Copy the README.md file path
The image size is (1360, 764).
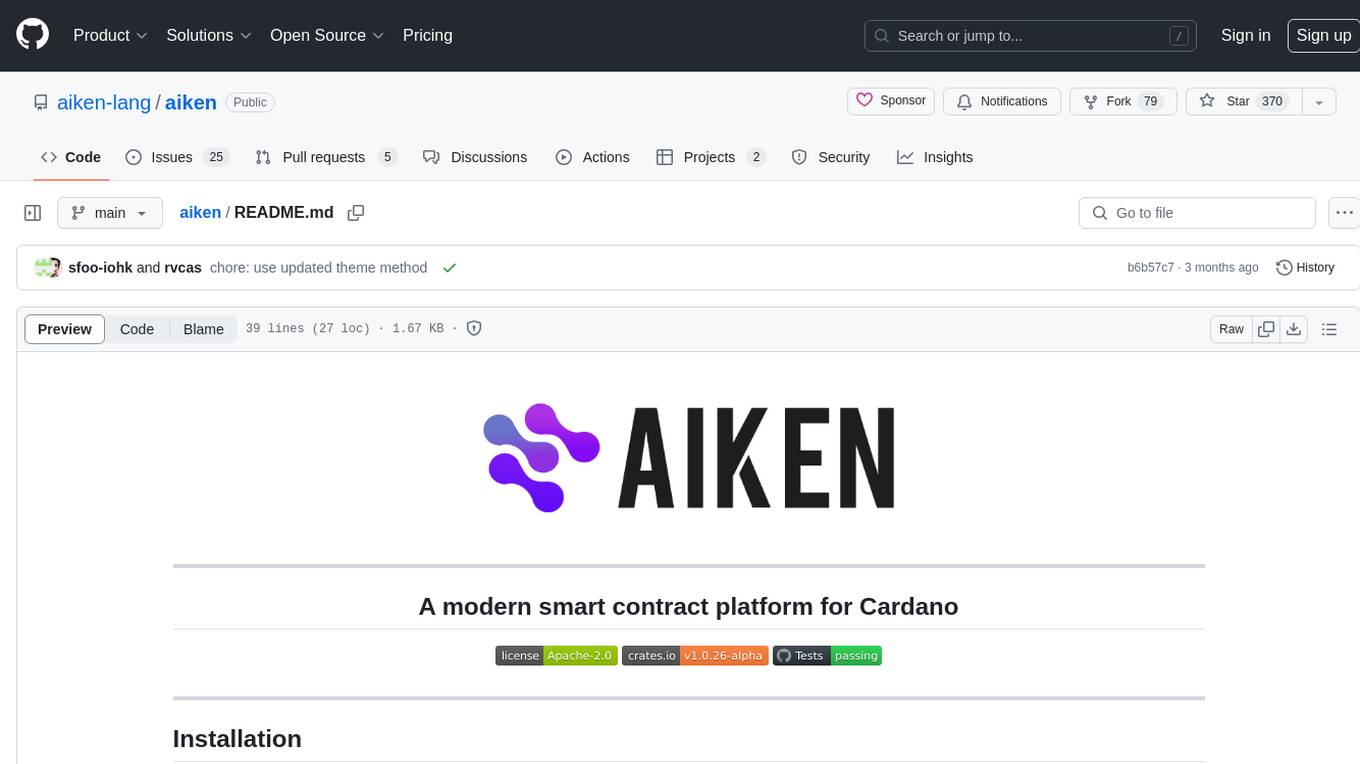[355, 212]
